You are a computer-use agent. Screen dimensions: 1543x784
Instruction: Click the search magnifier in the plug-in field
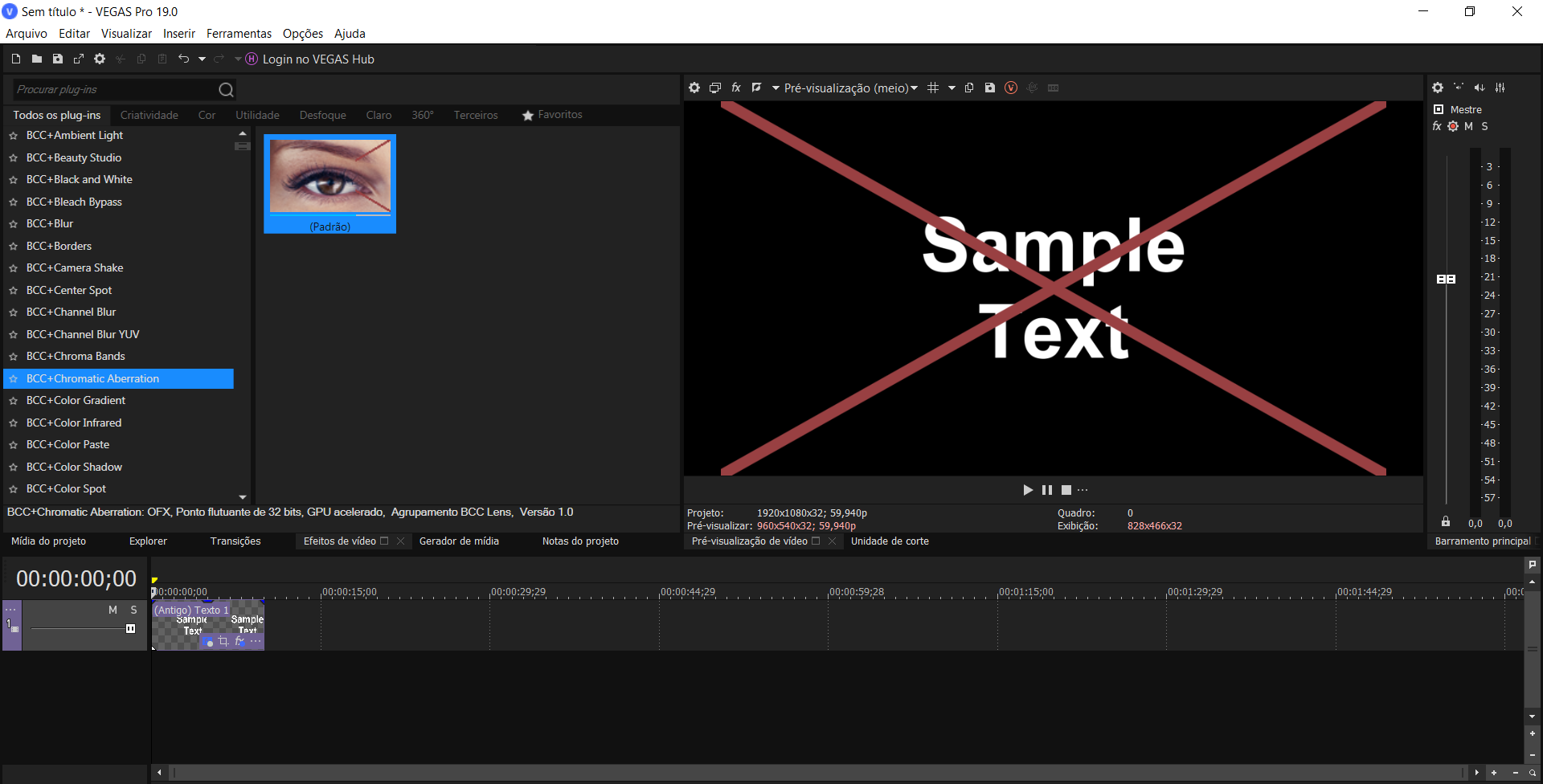pyautogui.click(x=226, y=90)
